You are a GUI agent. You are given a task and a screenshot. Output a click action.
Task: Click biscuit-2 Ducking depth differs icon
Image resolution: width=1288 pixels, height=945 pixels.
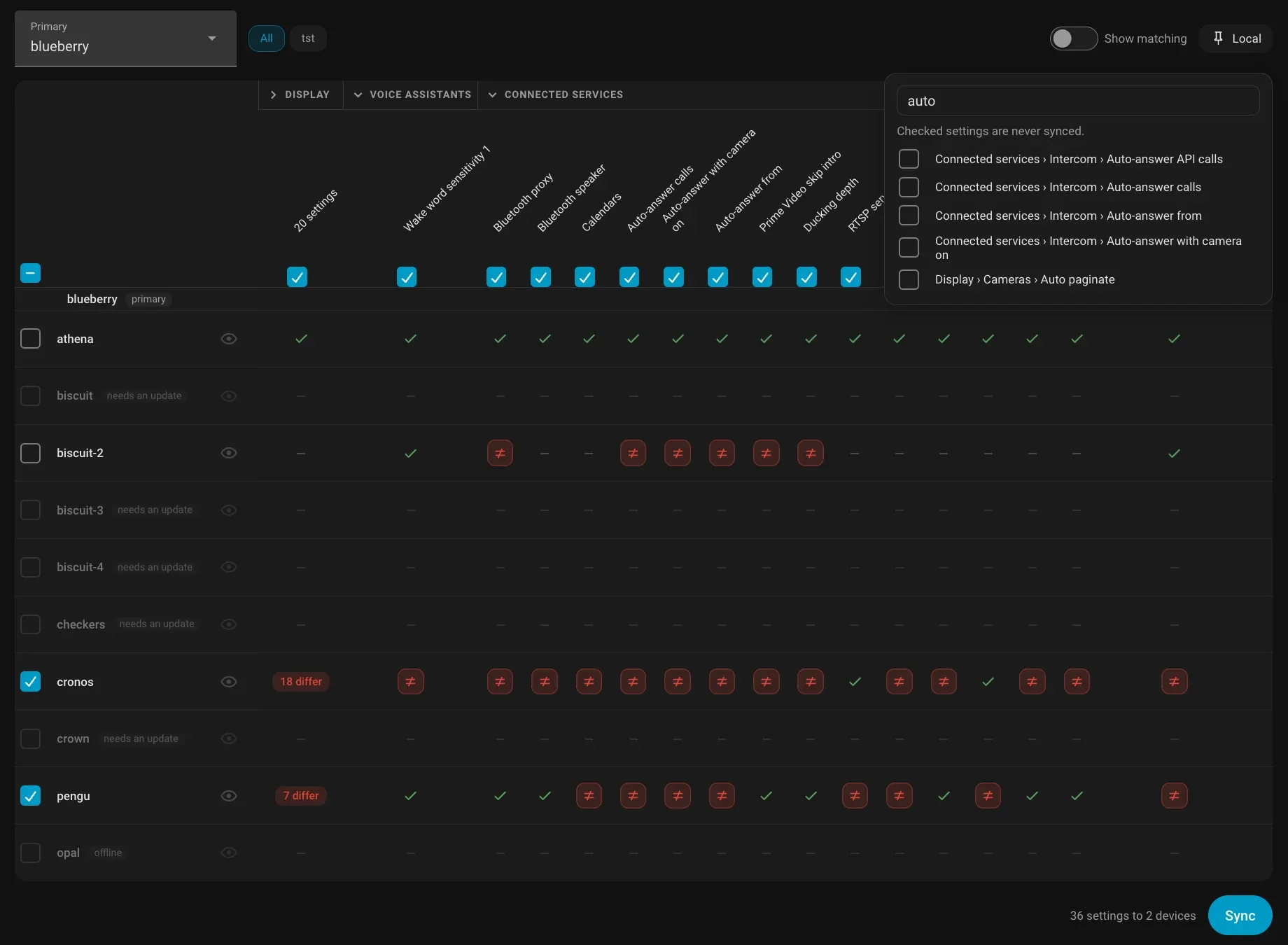(x=811, y=454)
